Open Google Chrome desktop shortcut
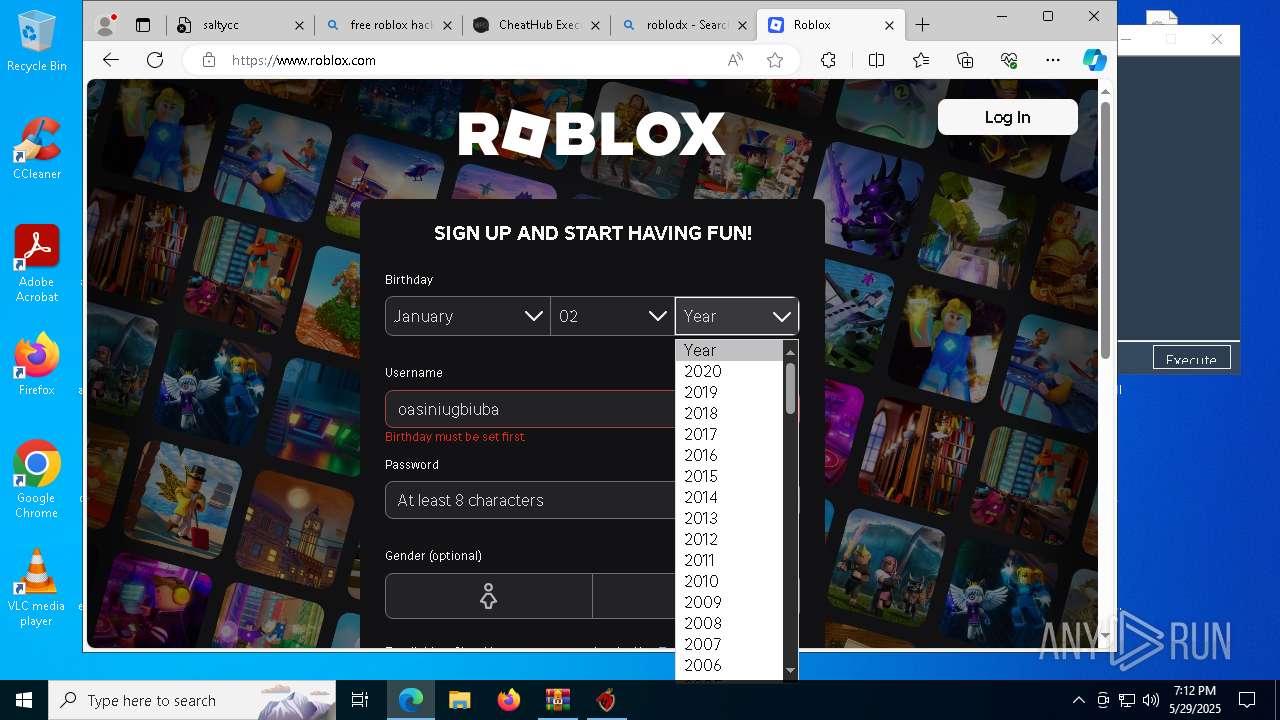Image resolution: width=1280 pixels, height=720 pixels. (37, 479)
